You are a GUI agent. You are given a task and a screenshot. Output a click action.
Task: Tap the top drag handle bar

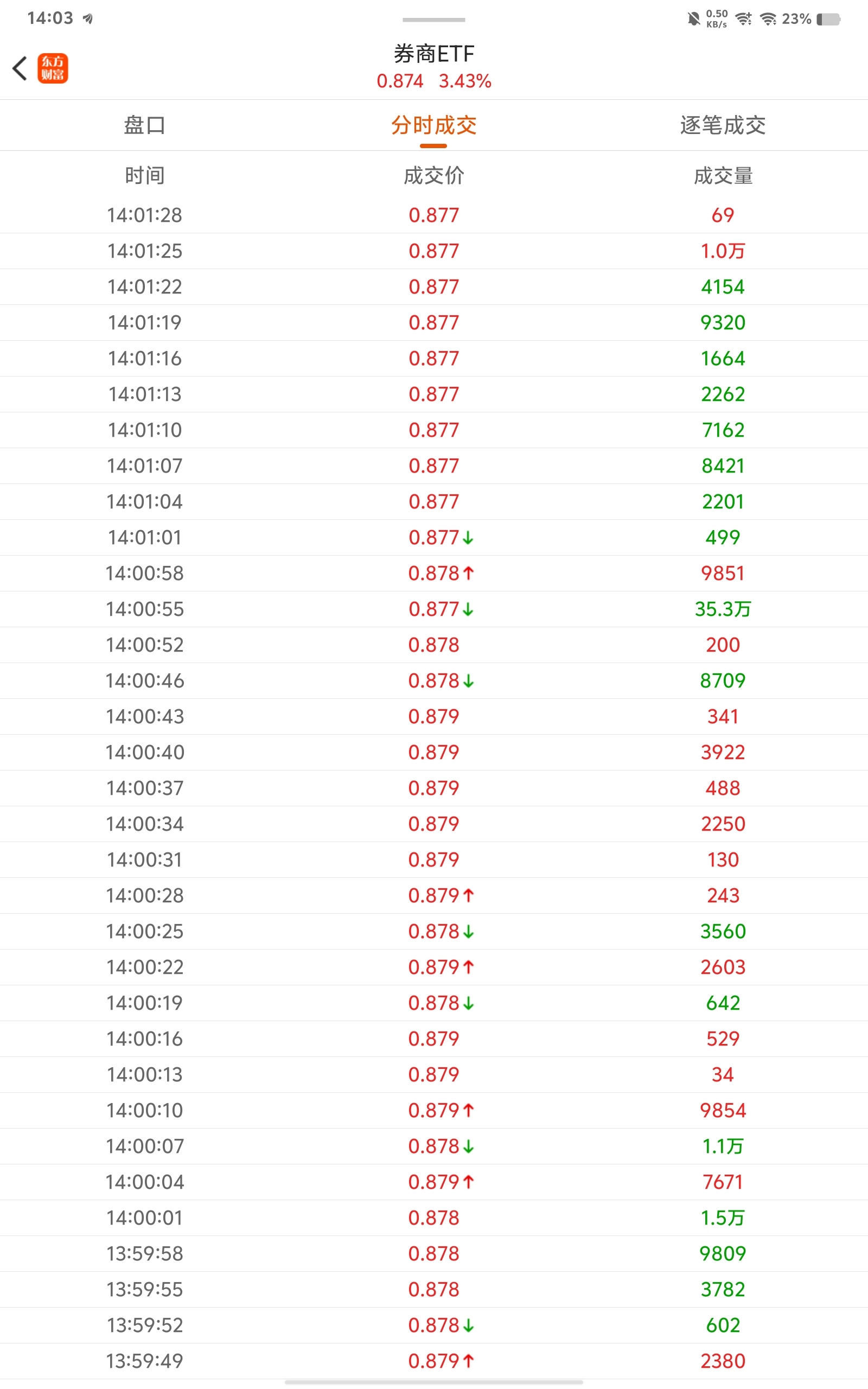434,20
